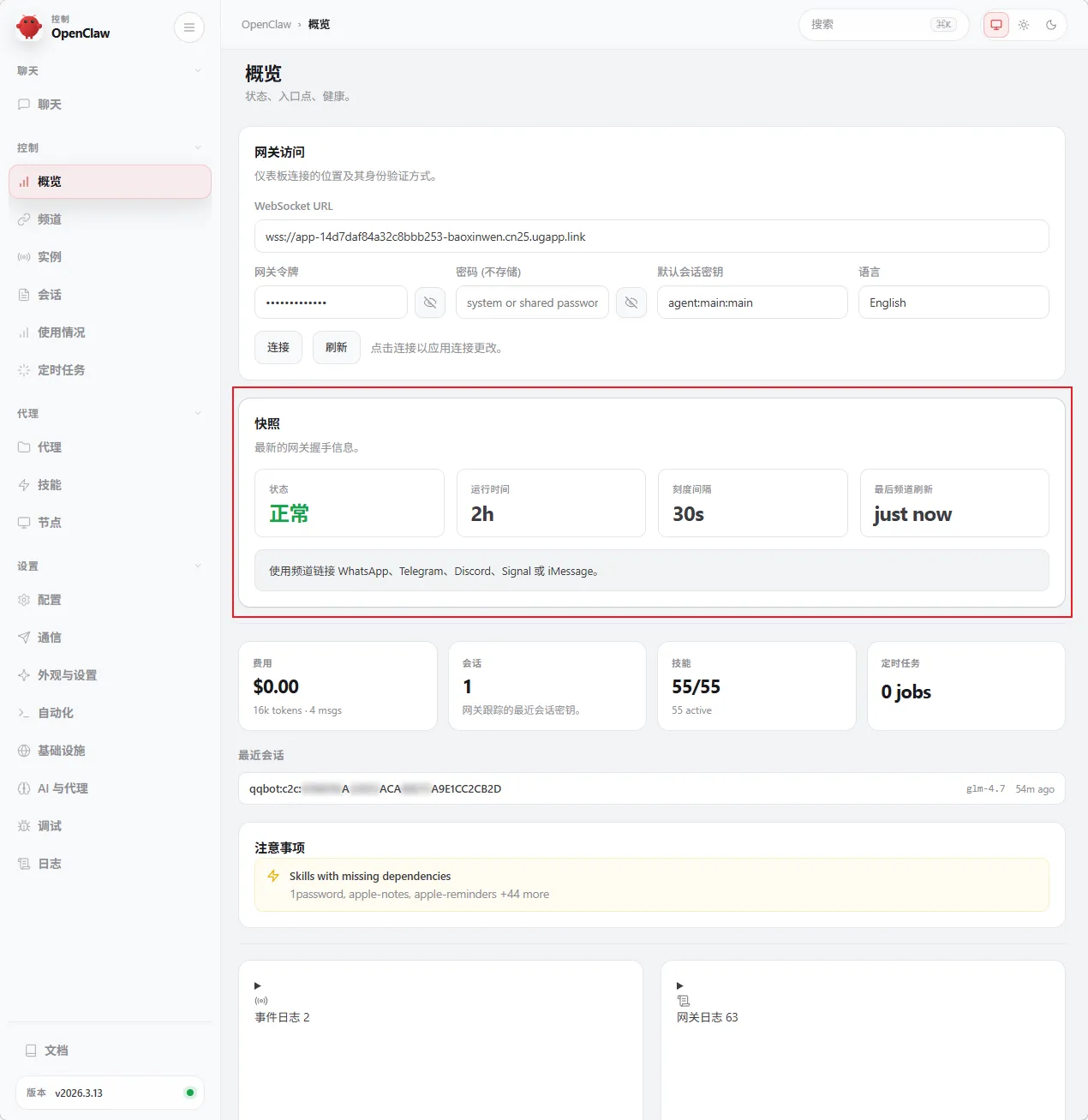Image resolution: width=1088 pixels, height=1120 pixels.
Task: Open 会话 in the sidebar menu
Action: click(x=50, y=295)
